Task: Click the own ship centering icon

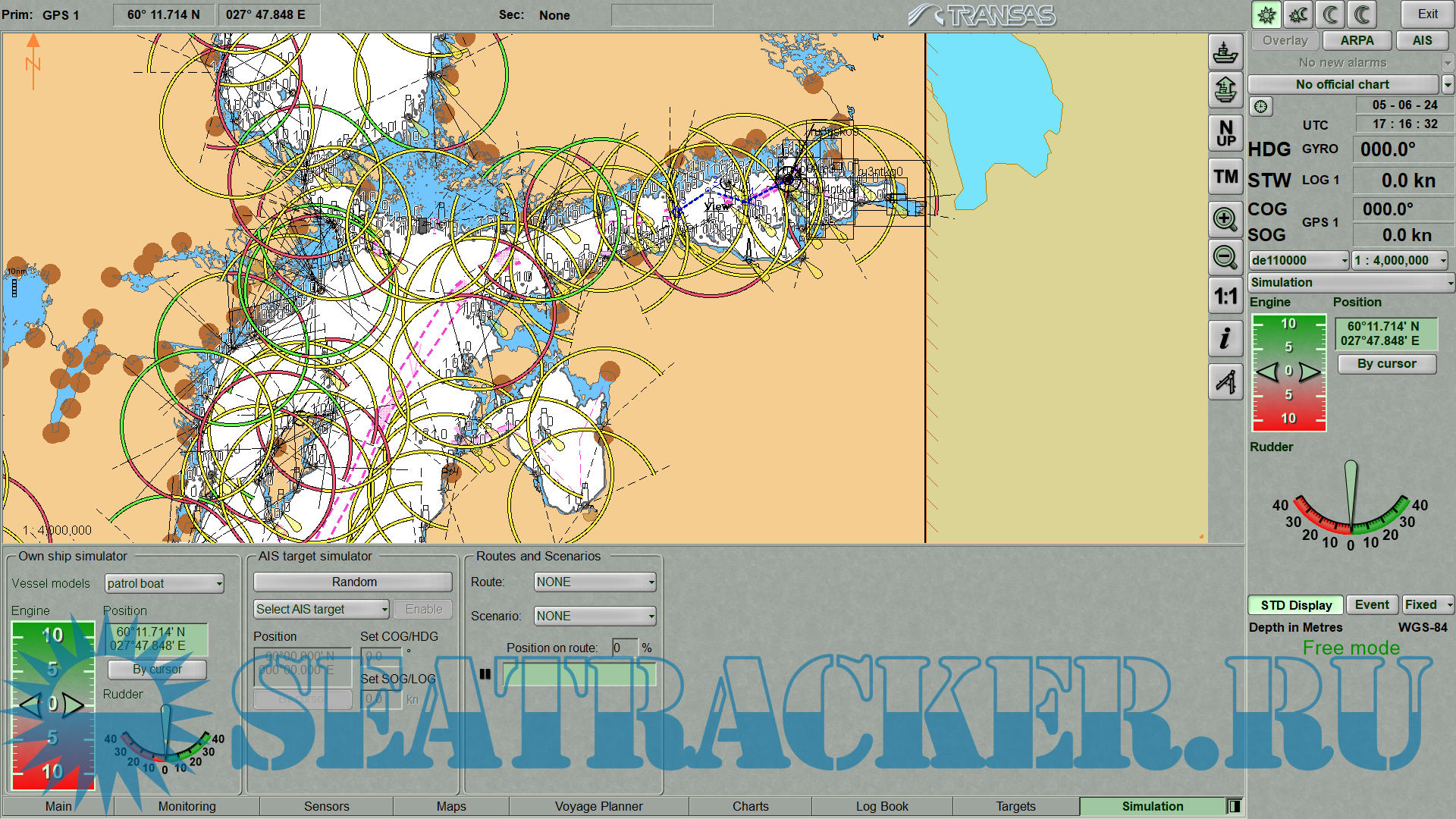Action: [x=1225, y=53]
